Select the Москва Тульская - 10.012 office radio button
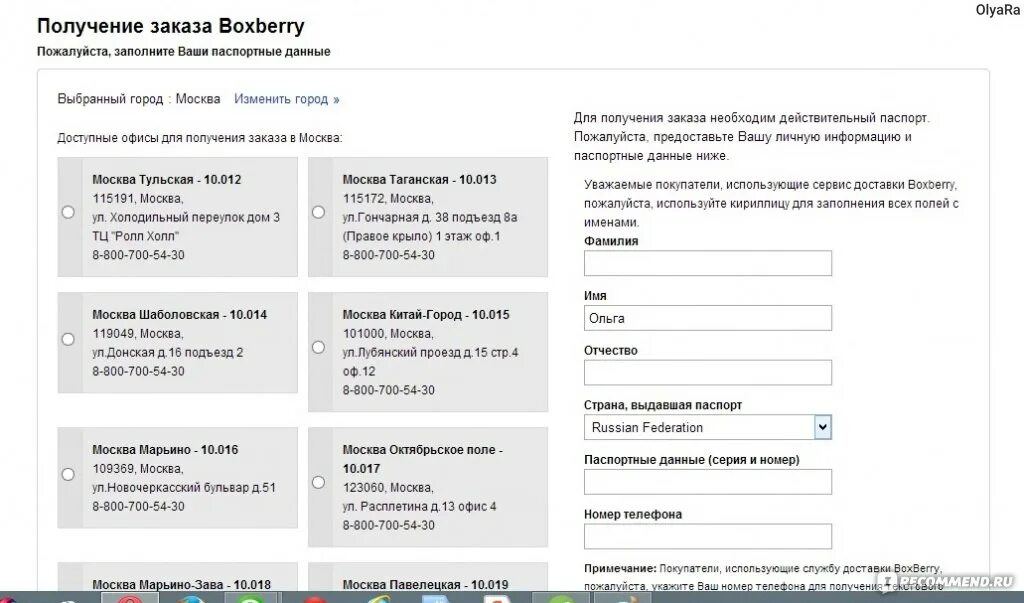Image resolution: width=1024 pixels, height=603 pixels. 68,212
